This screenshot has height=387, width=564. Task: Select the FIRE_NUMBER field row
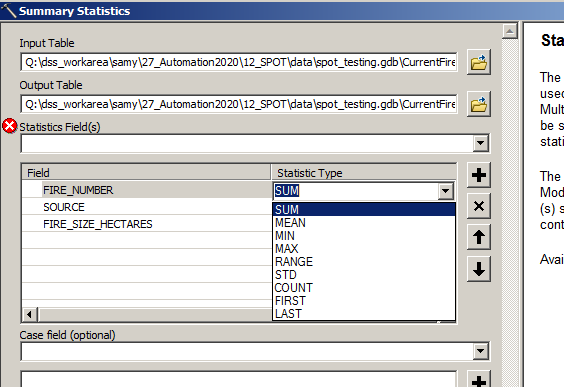(146, 190)
